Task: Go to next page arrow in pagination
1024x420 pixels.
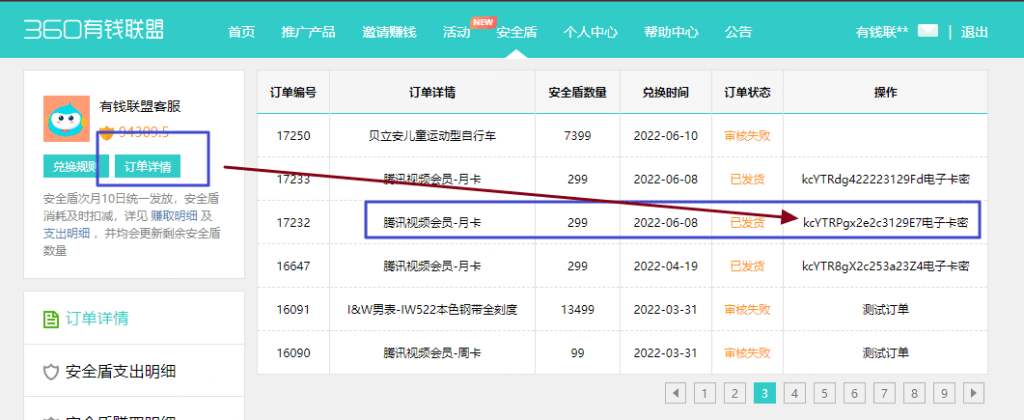Action: coord(974,393)
